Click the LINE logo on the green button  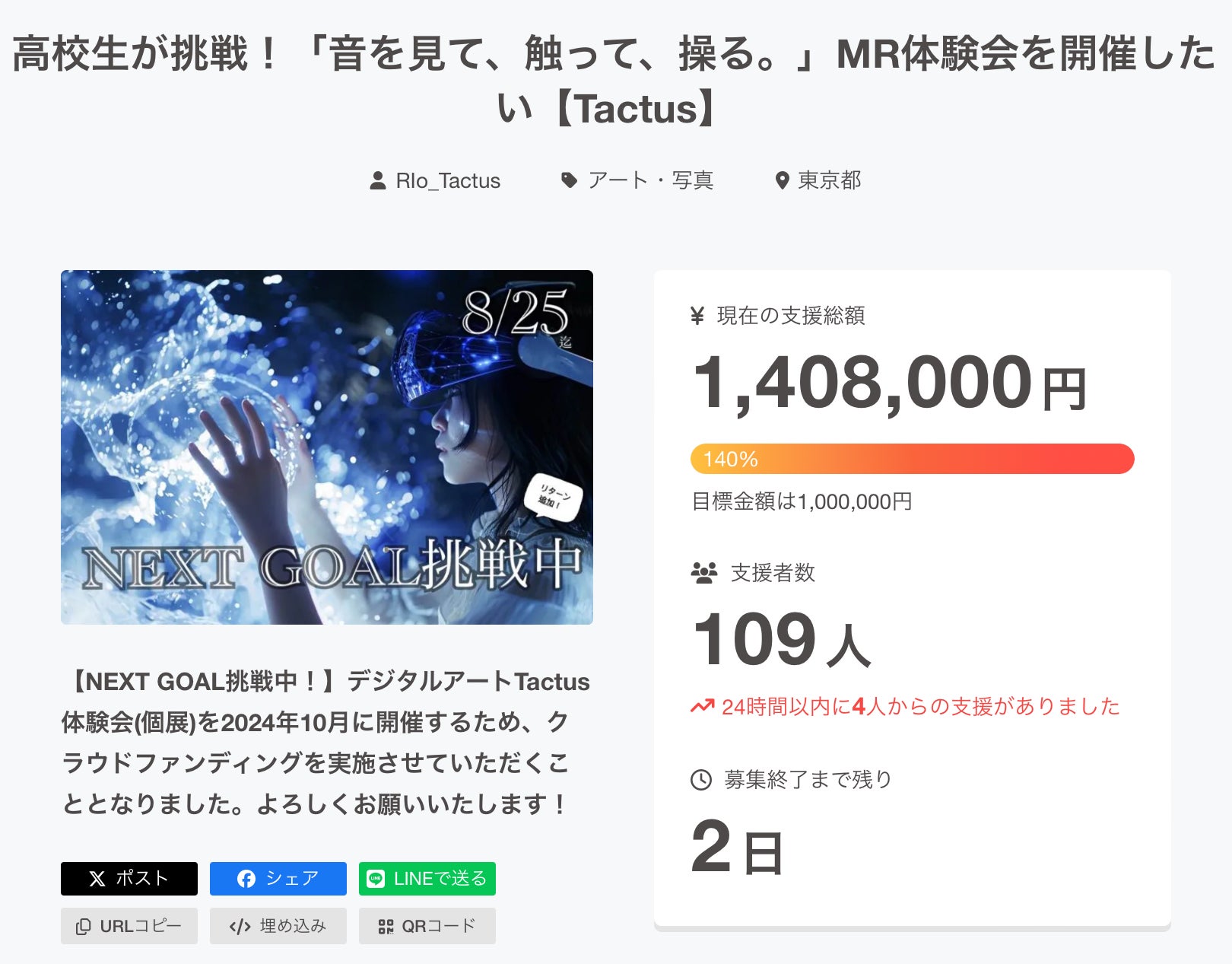pyautogui.click(x=376, y=879)
